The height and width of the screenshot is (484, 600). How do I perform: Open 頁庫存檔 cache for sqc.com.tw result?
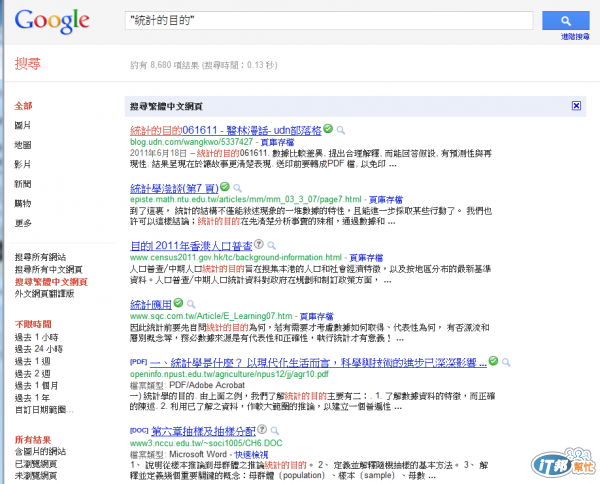(316, 316)
